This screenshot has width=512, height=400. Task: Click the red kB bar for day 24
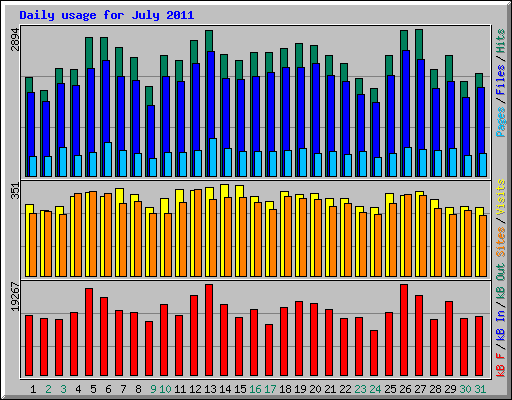(374, 353)
